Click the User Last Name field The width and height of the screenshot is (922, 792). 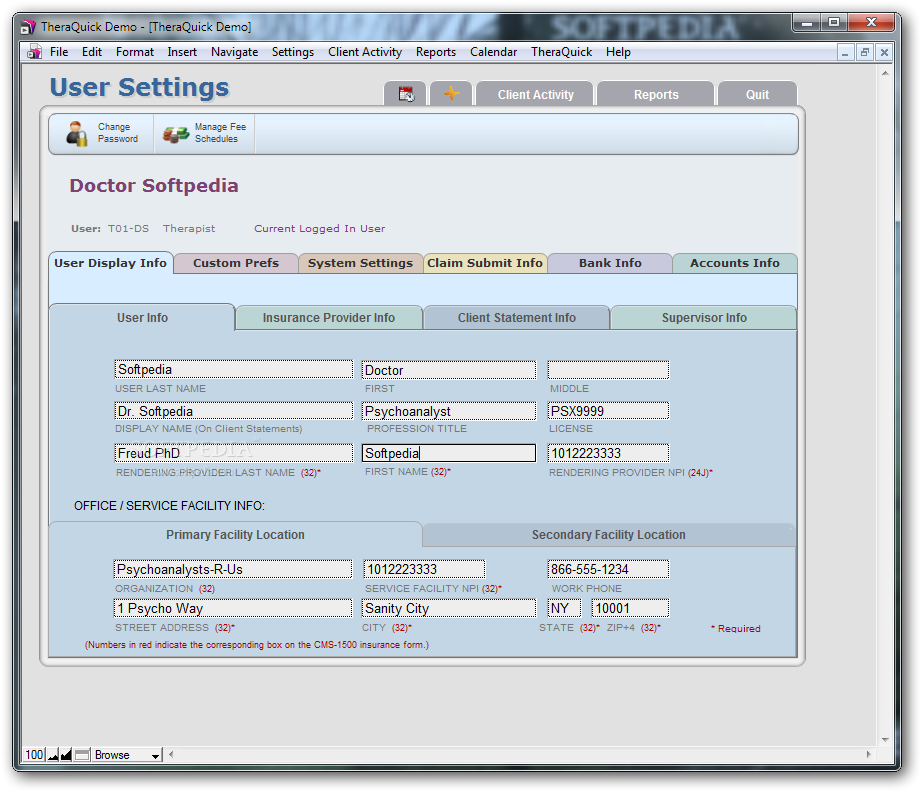pos(233,369)
